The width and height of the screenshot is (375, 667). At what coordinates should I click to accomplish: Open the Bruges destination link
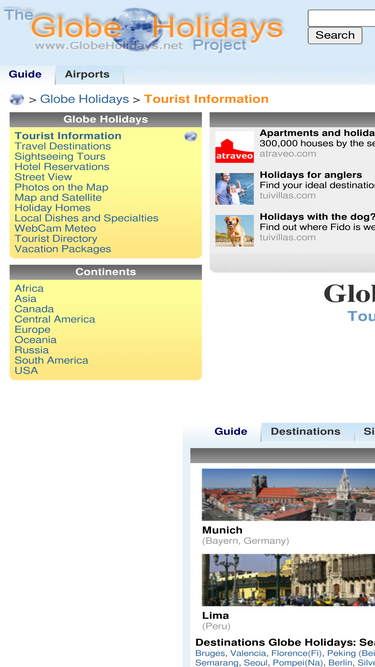tap(210, 653)
